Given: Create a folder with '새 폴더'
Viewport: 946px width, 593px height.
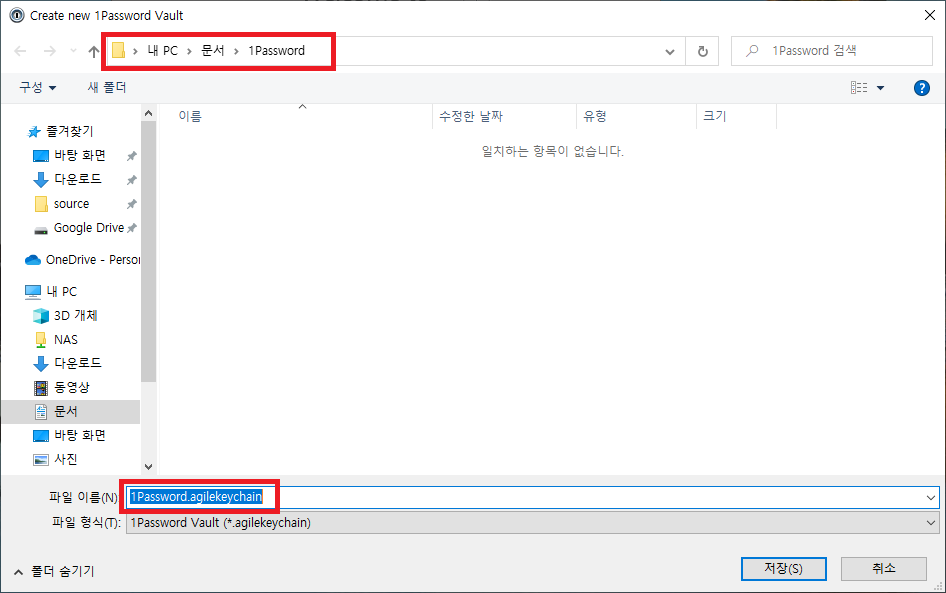Looking at the screenshot, I should tap(106, 87).
